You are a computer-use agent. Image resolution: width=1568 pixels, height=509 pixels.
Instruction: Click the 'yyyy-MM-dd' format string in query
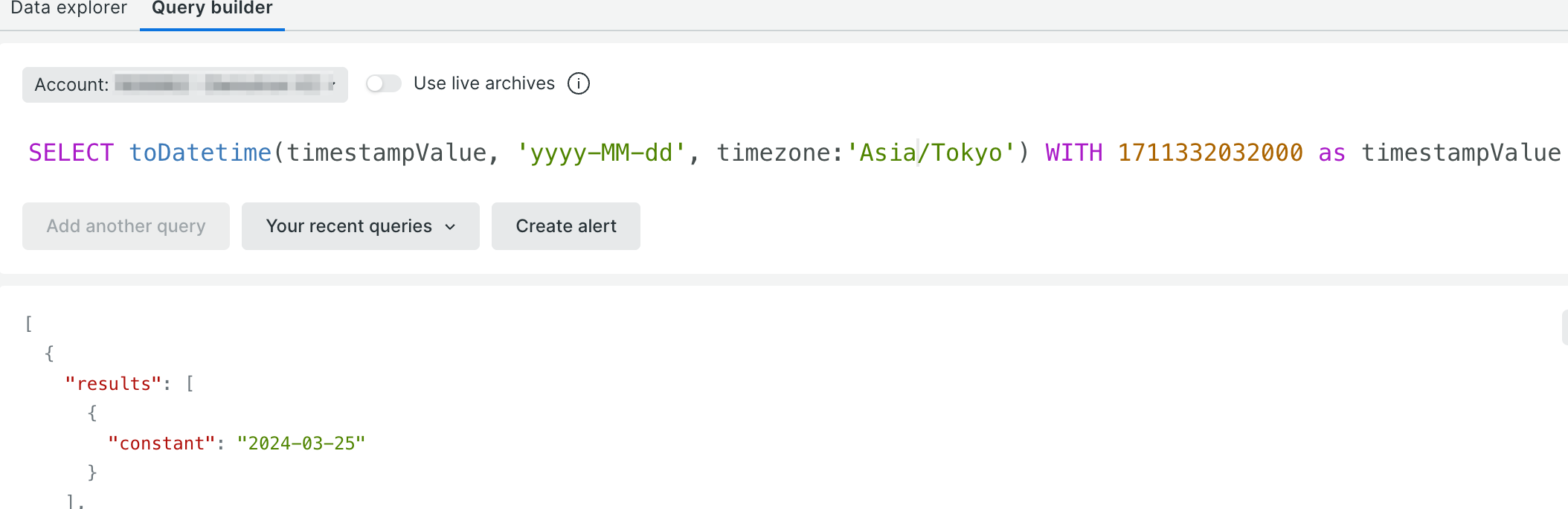pyautogui.click(x=601, y=153)
